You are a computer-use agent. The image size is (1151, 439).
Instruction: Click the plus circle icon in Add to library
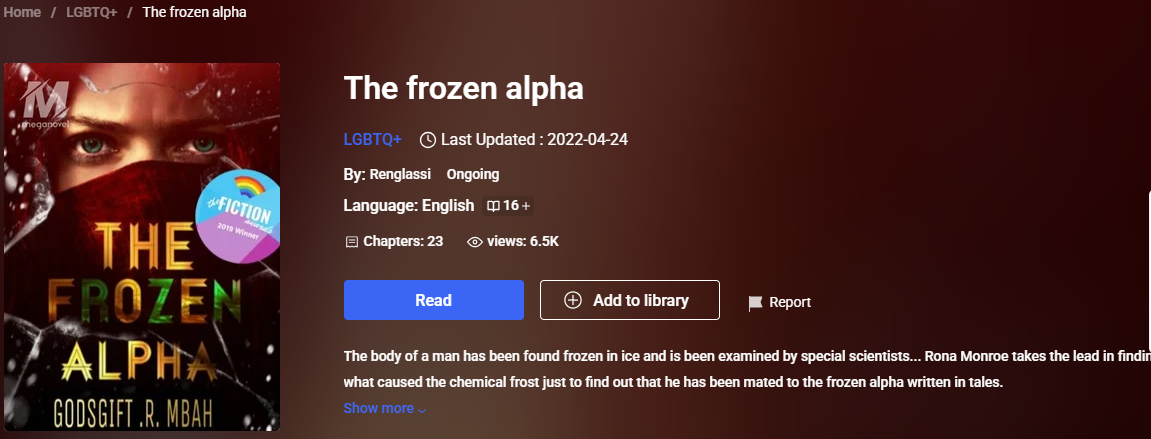point(573,300)
